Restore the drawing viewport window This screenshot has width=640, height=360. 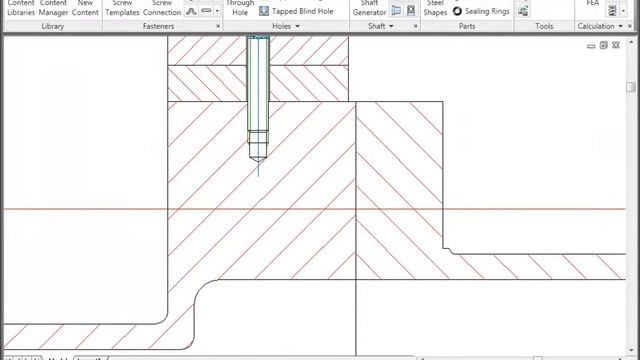point(604,45)
